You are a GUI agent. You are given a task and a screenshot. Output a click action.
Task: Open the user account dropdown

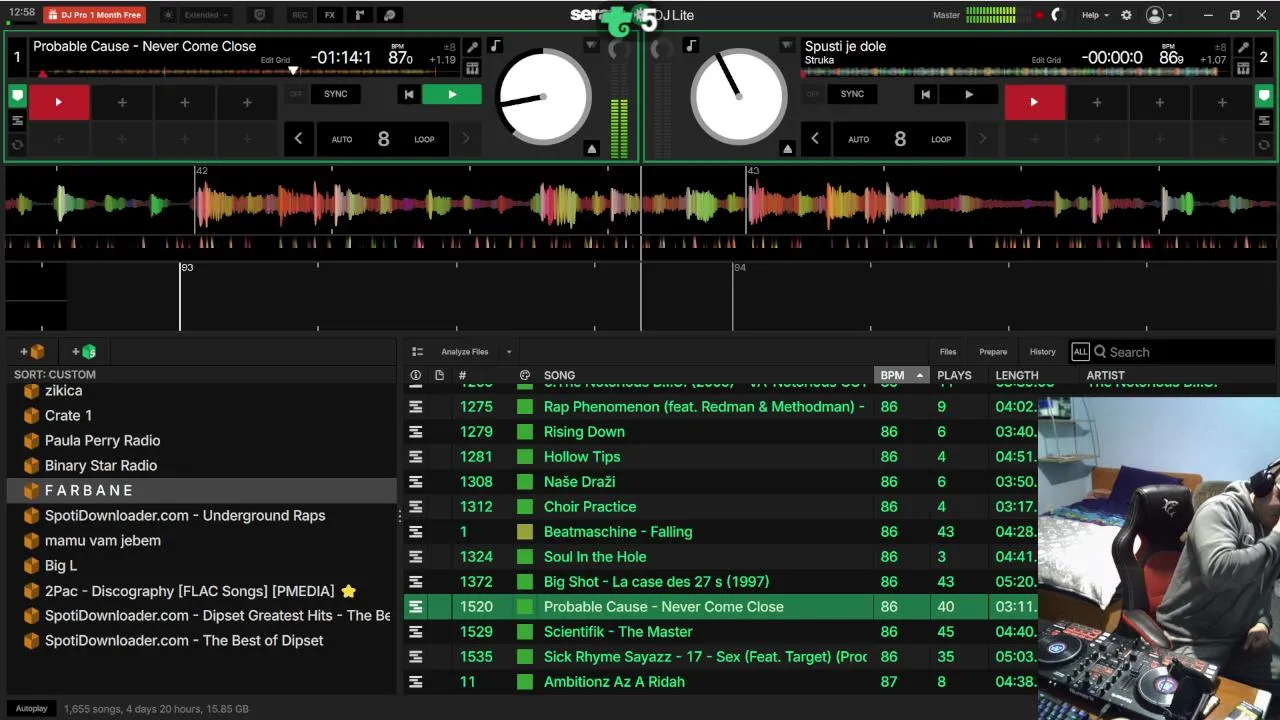(1159, 15)
